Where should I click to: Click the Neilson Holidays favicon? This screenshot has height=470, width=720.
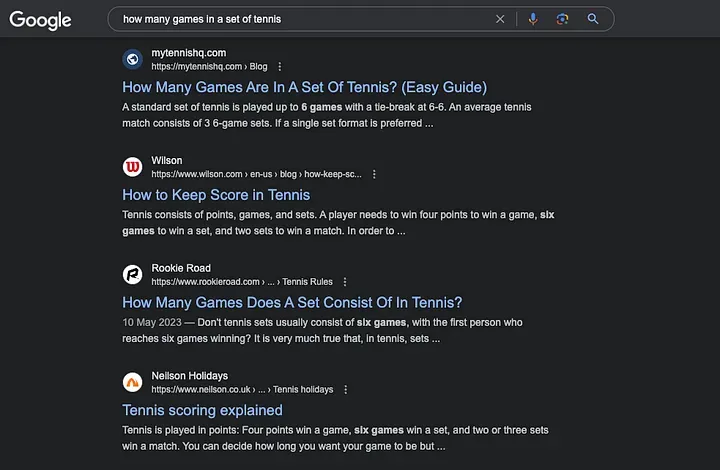coord(133,382)
